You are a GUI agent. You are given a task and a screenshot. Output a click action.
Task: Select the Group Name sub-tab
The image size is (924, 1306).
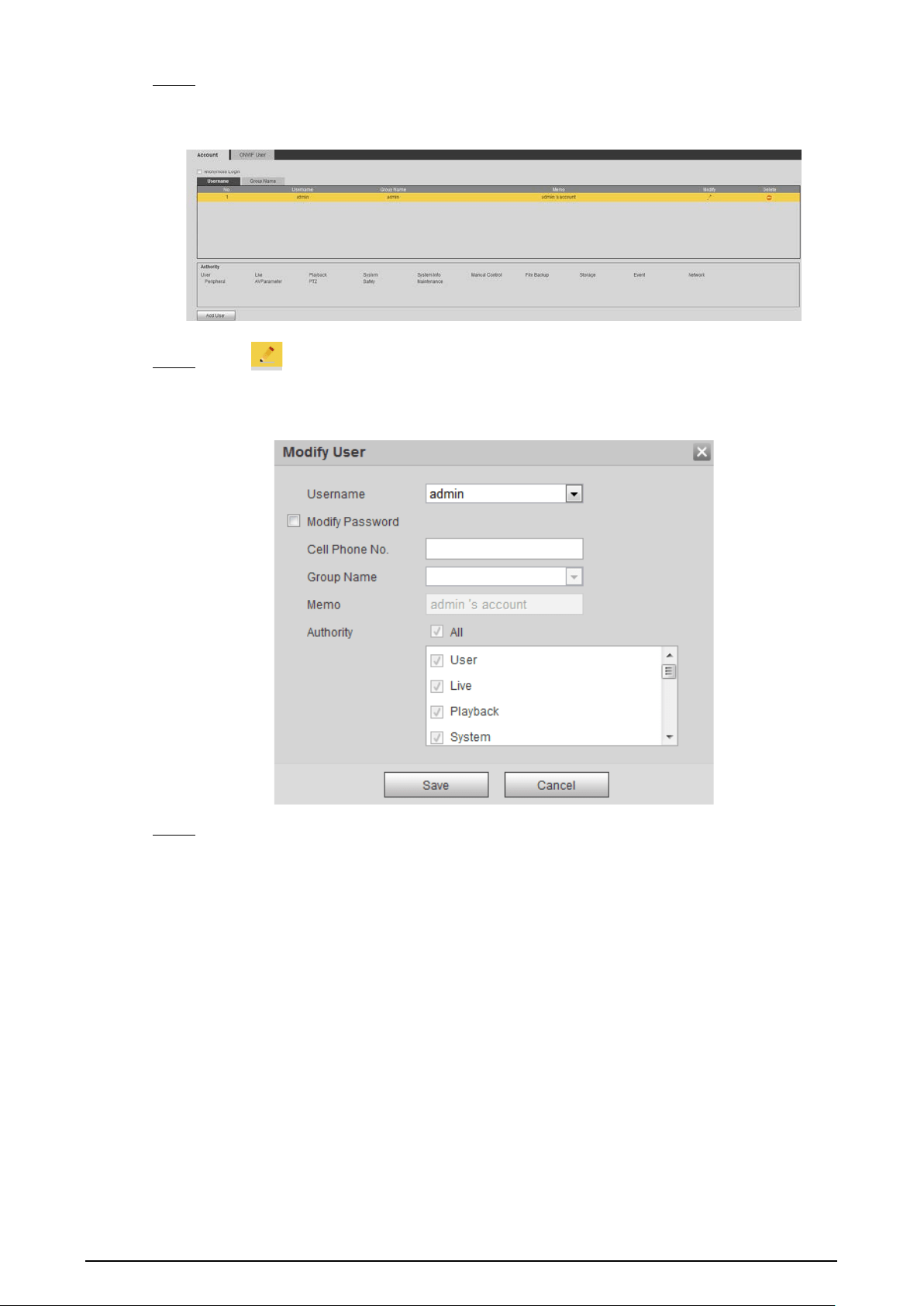[263, 181]
